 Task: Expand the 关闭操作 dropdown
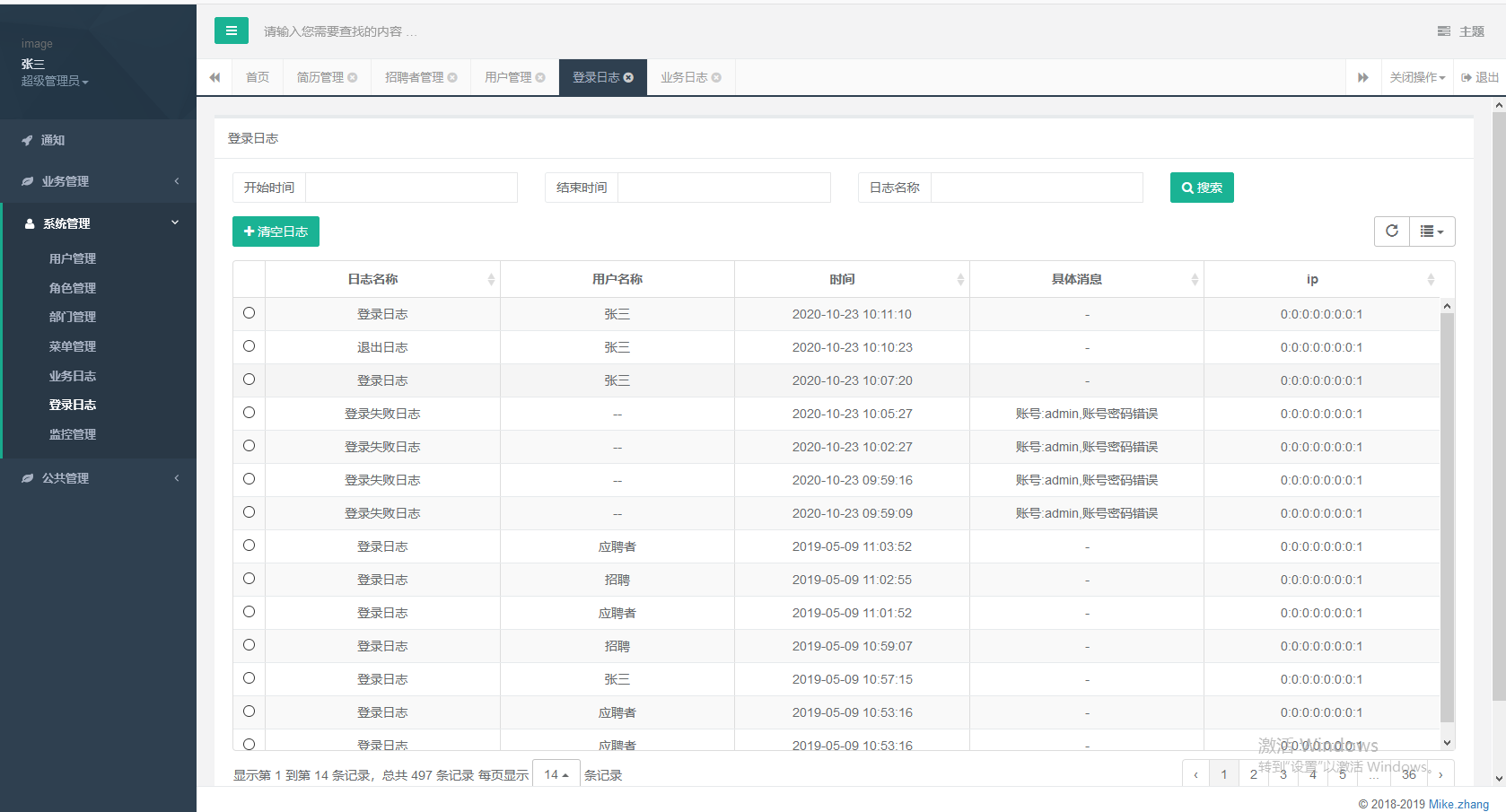(1417, 78)
